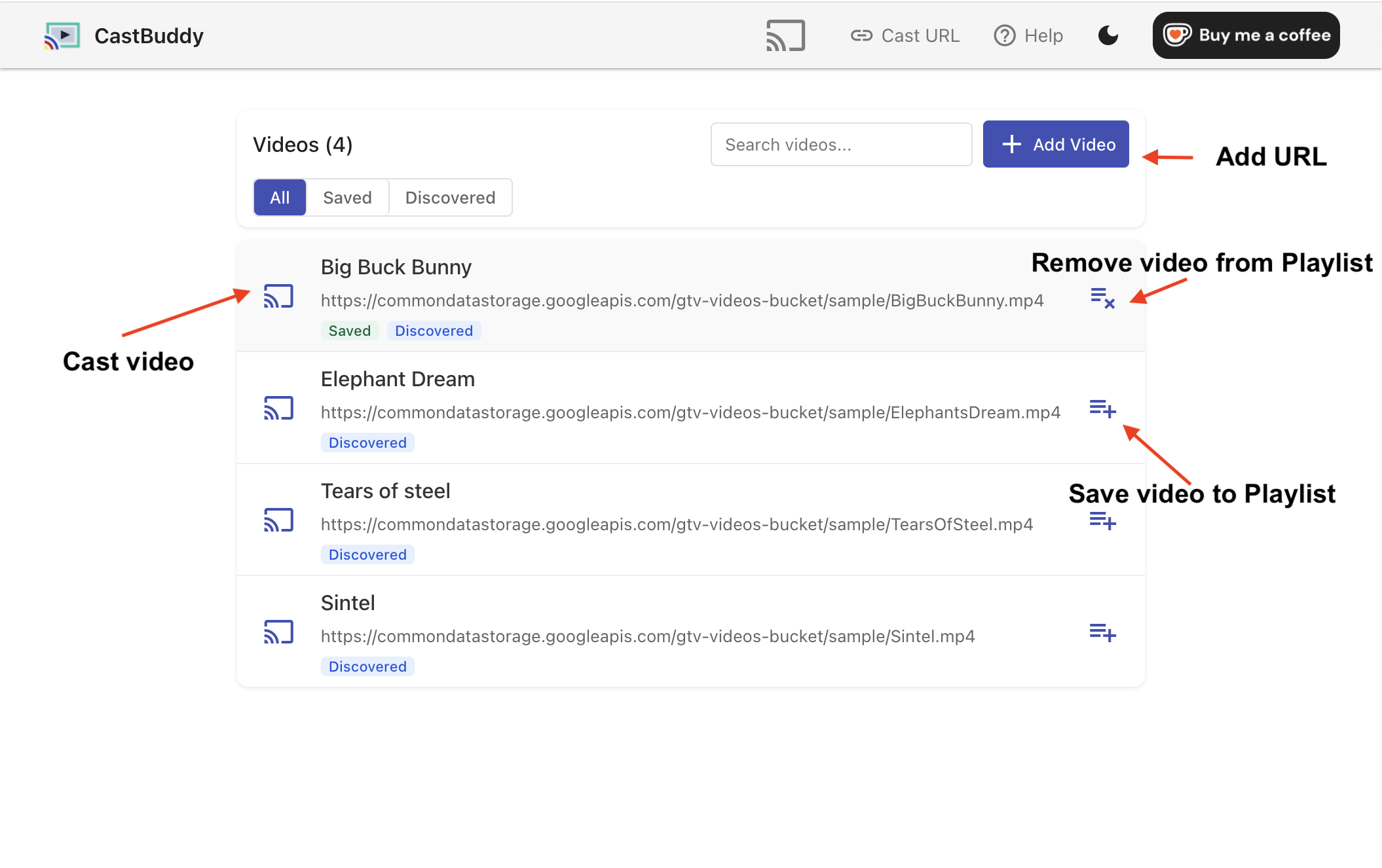Click the BigBuckBunny.mp4 URL text

coord(682,300)
